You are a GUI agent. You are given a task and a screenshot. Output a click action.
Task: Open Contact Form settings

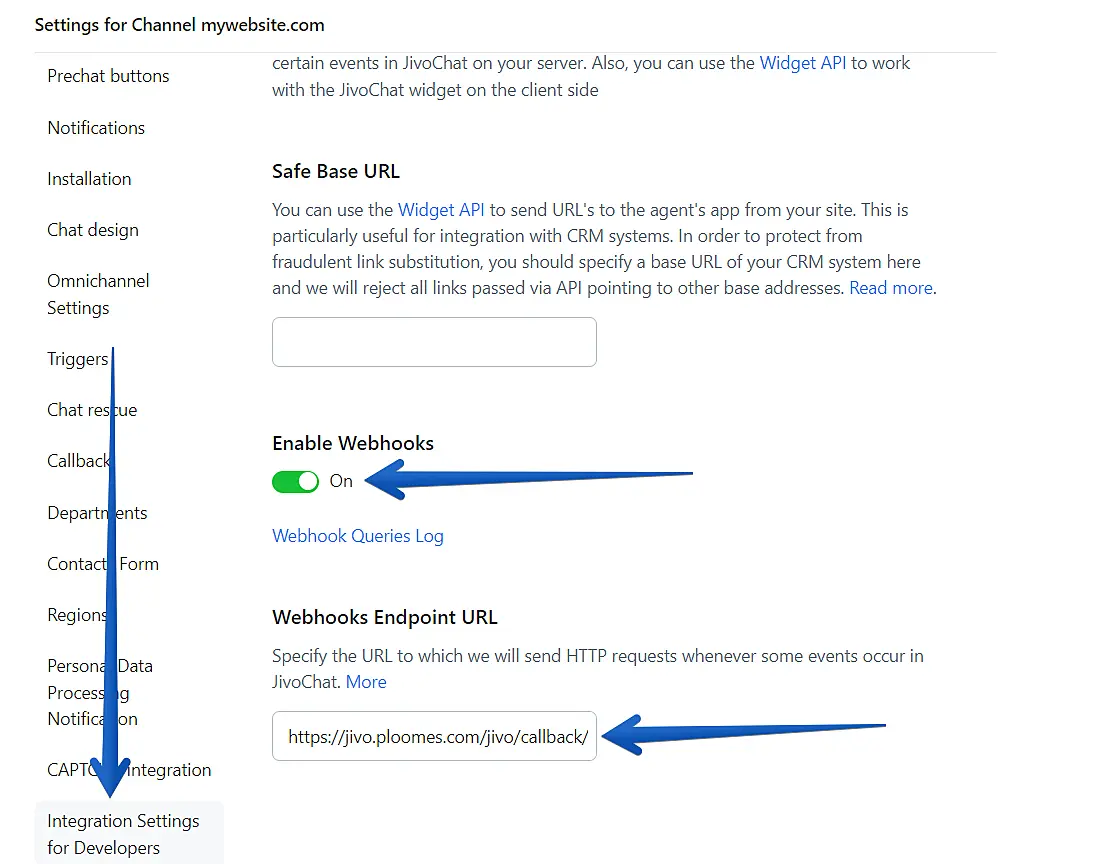pos(103,564)
